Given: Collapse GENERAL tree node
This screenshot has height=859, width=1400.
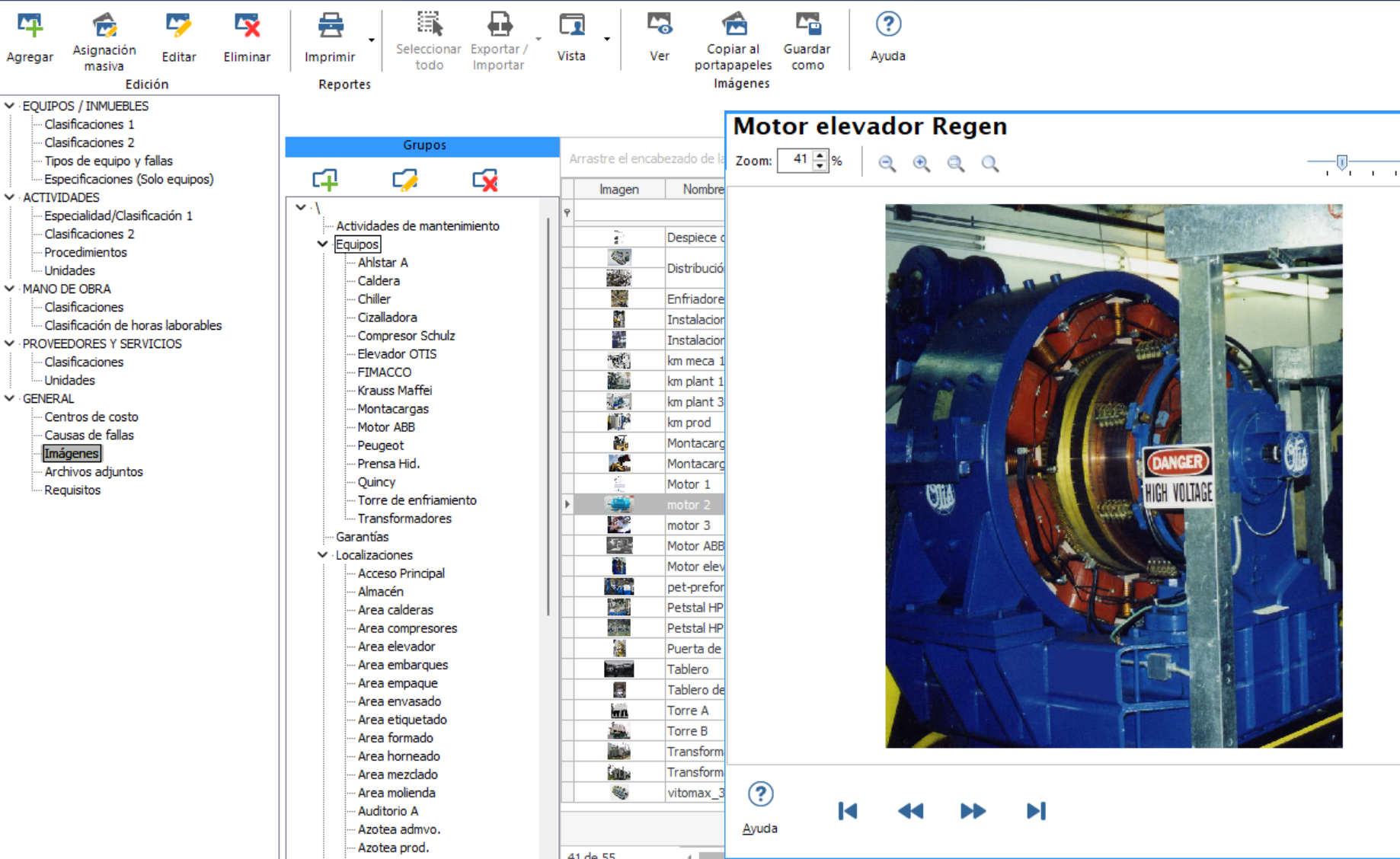Looking at the screenshot, I should coord(9,398).
